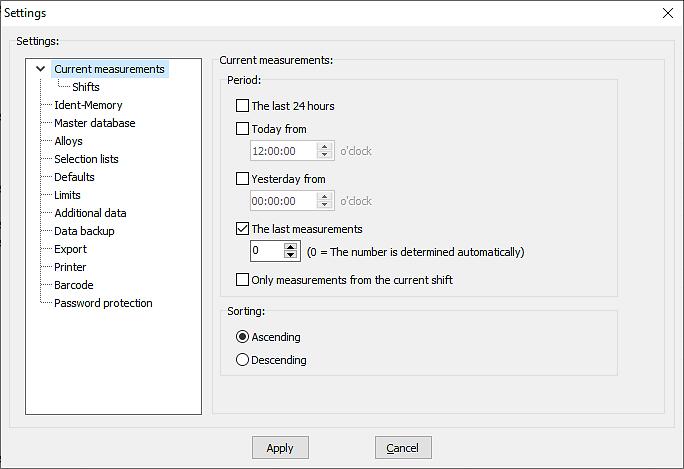Check the Today from option
684x469 pixels.
(x=242, y=128)
